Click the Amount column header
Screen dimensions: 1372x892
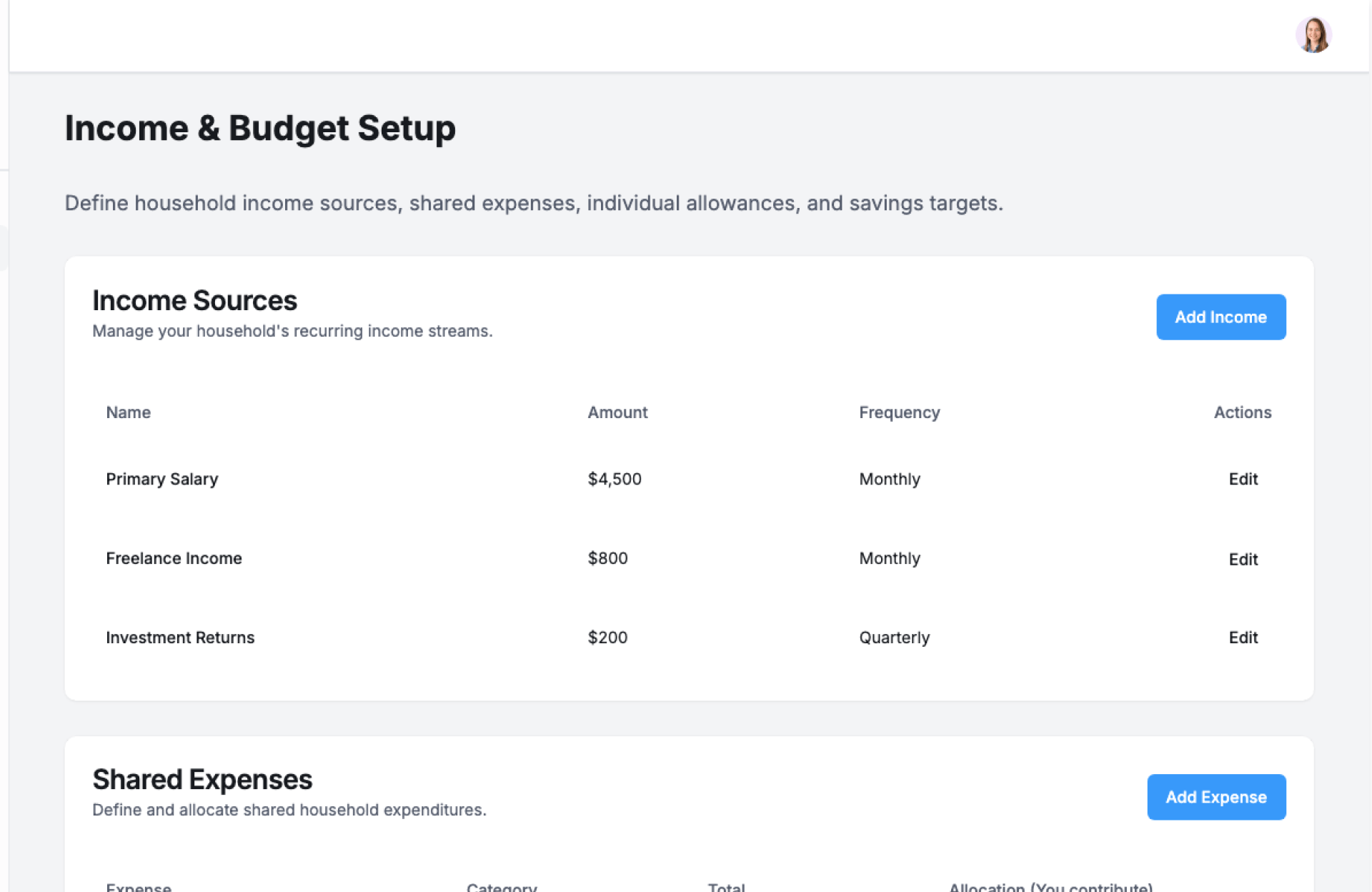pos(617,412)
